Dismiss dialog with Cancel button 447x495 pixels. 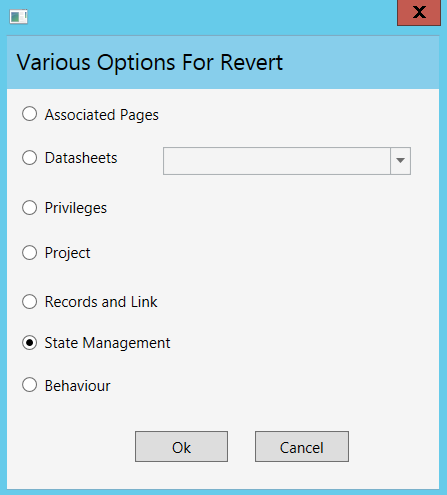pos(302,447)
